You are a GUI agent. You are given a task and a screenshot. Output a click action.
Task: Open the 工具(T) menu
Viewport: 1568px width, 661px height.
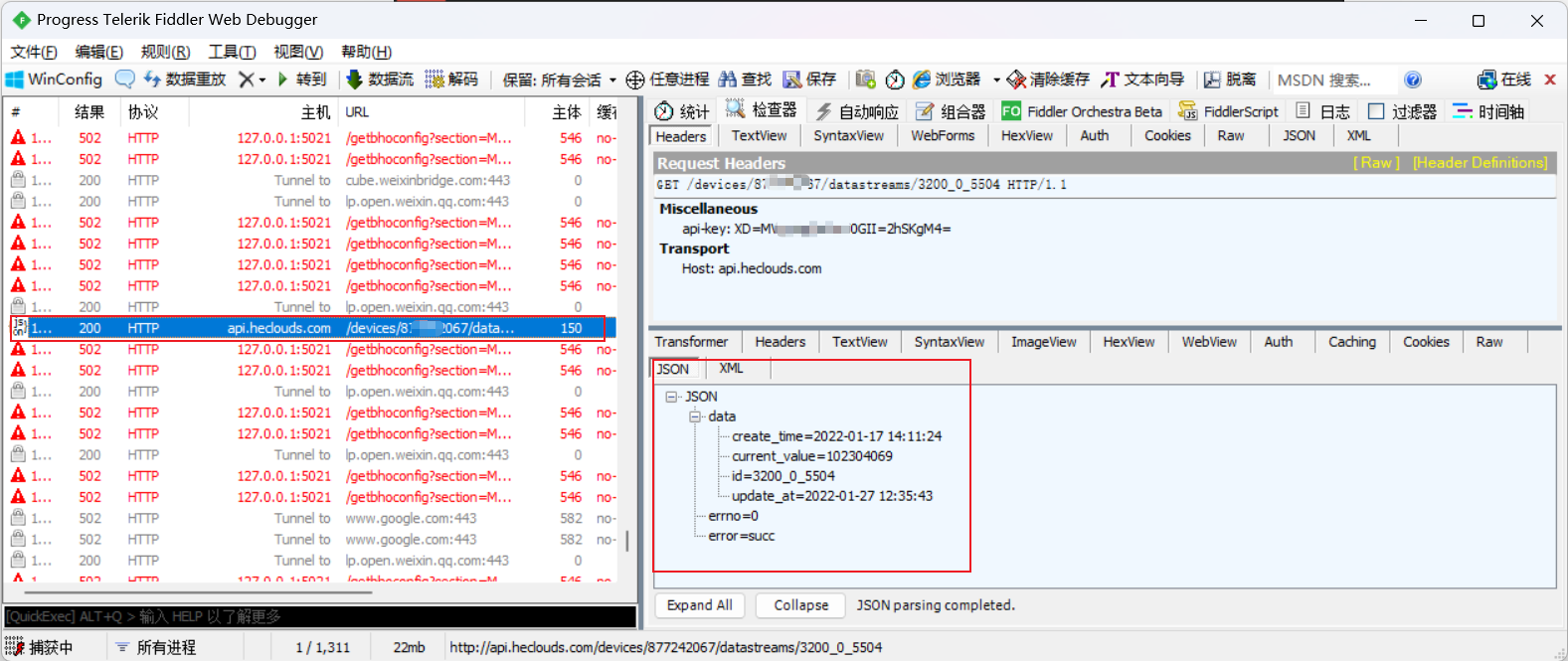232,52
